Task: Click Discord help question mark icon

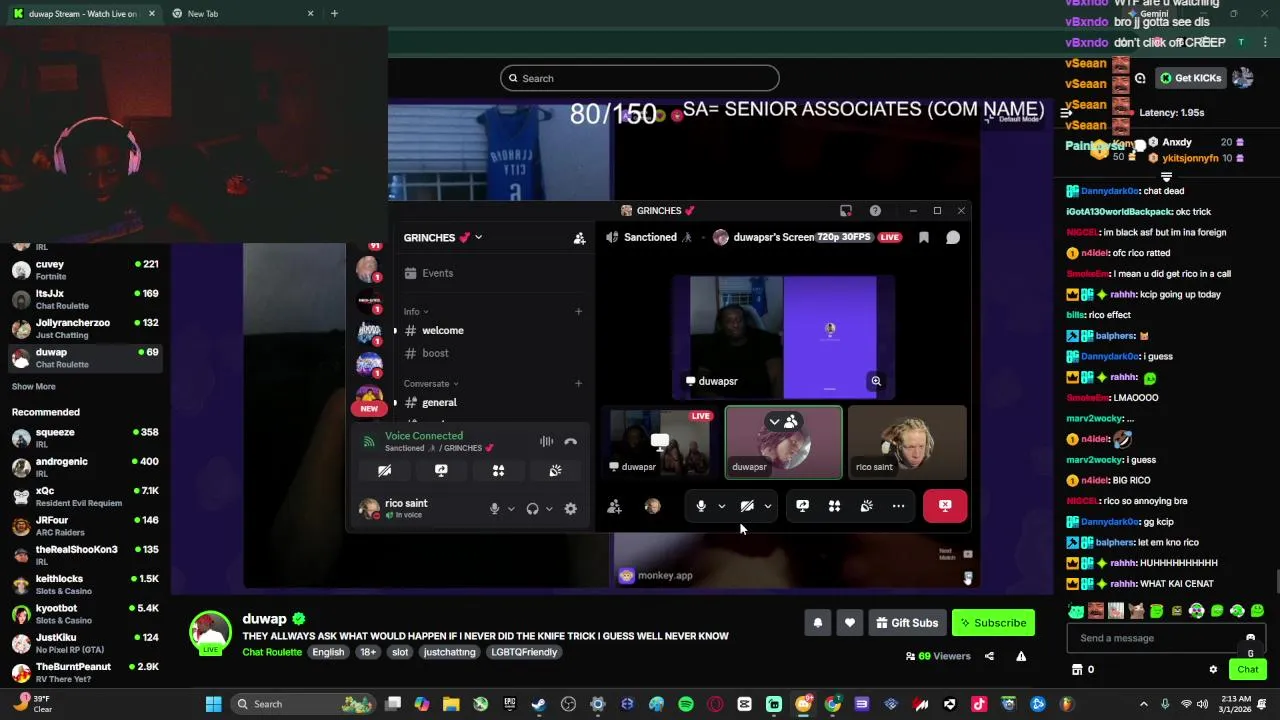Action: tap(875, 211)
